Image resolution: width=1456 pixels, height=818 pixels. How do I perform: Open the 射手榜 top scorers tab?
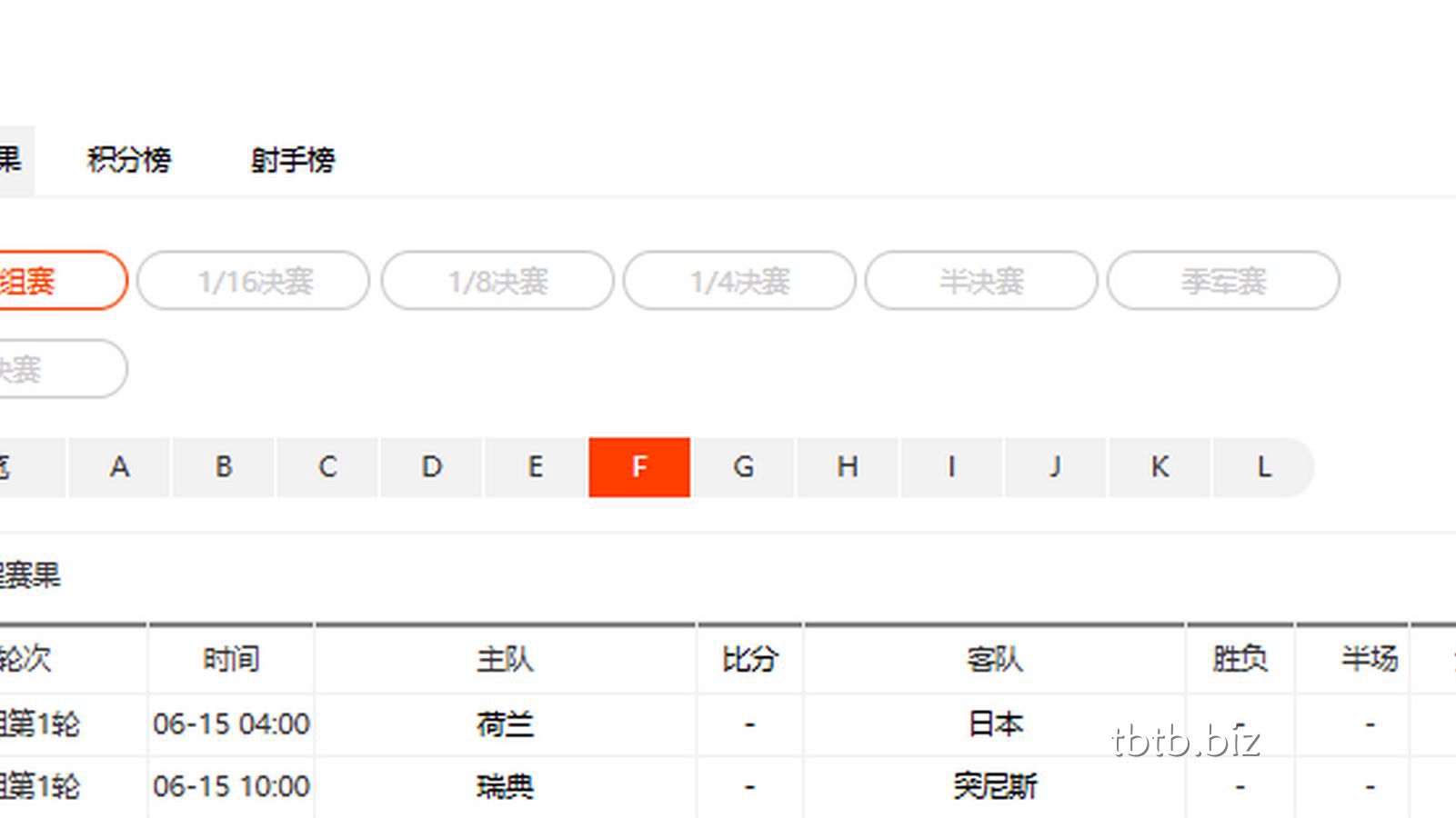pos(293,160)
